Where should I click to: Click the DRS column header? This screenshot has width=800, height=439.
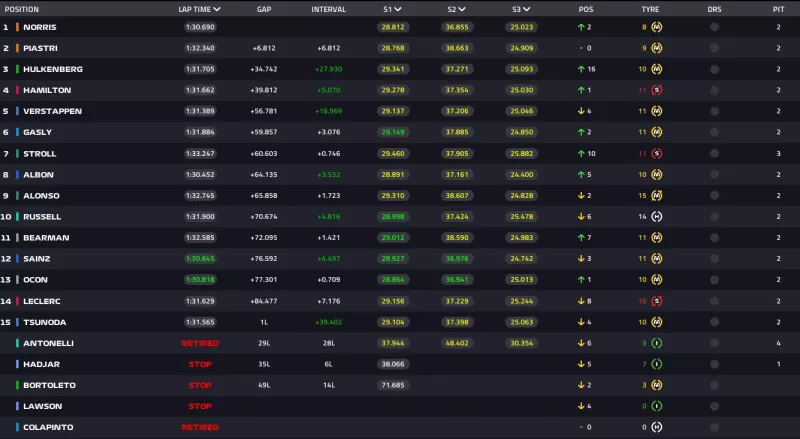[714, 9]
